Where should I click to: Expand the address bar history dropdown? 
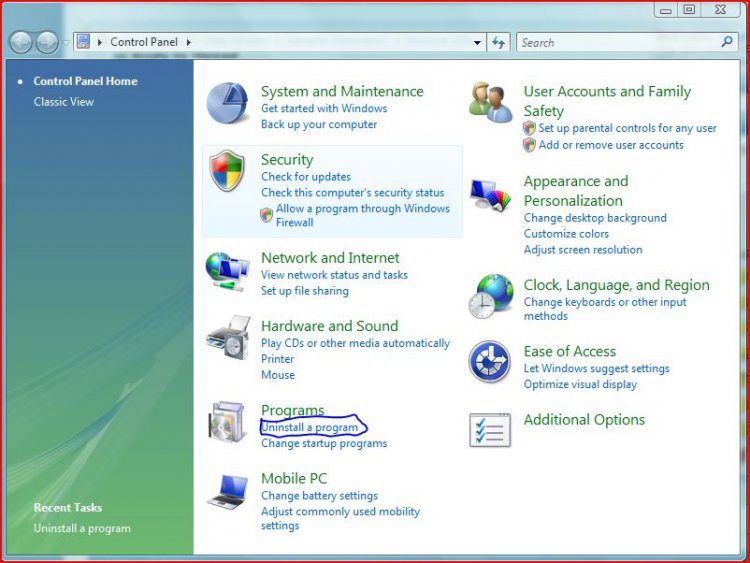tap(477, 43)
